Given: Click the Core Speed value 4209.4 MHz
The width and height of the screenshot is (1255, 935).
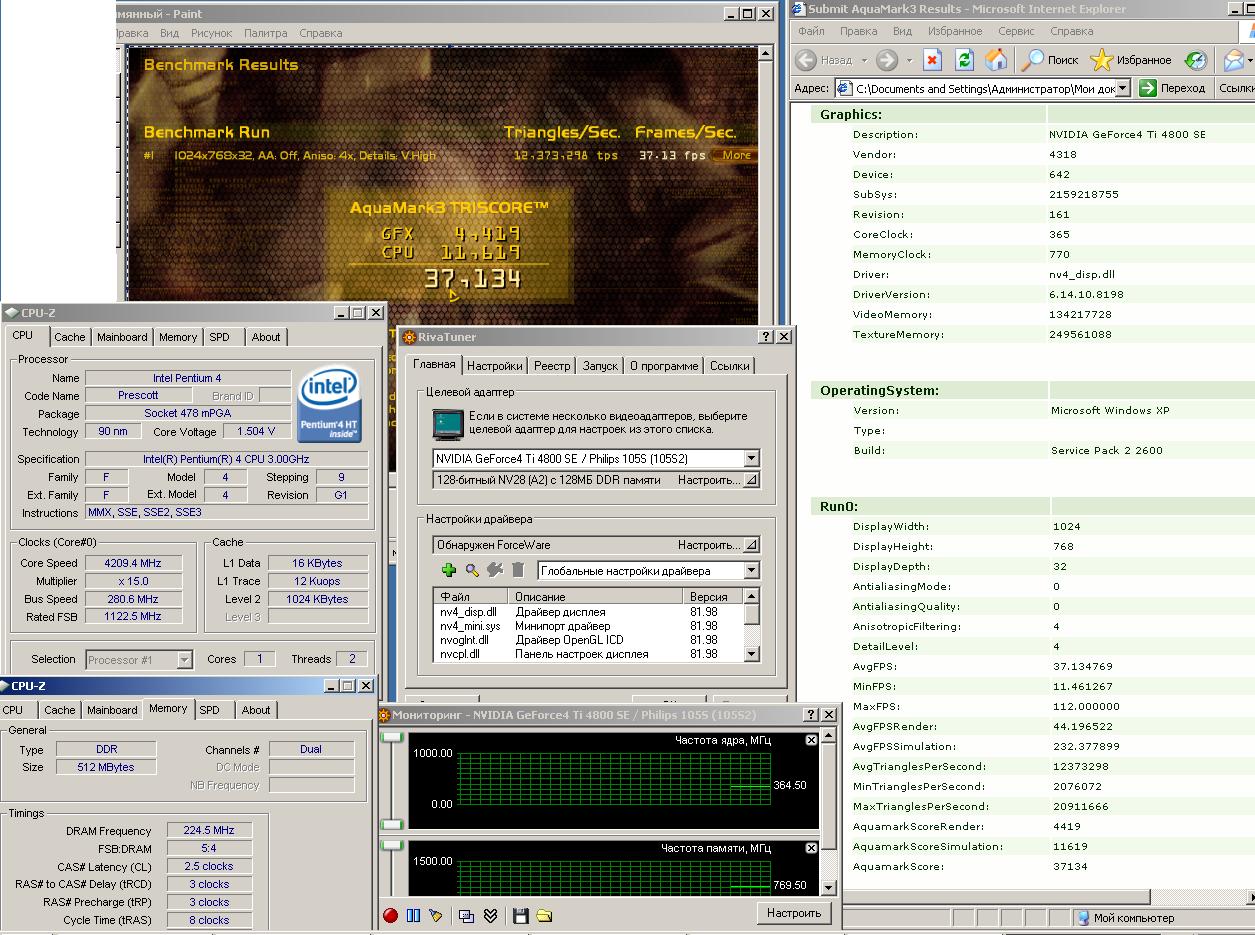Looking at the screenshot, I should tap(133, 563).
